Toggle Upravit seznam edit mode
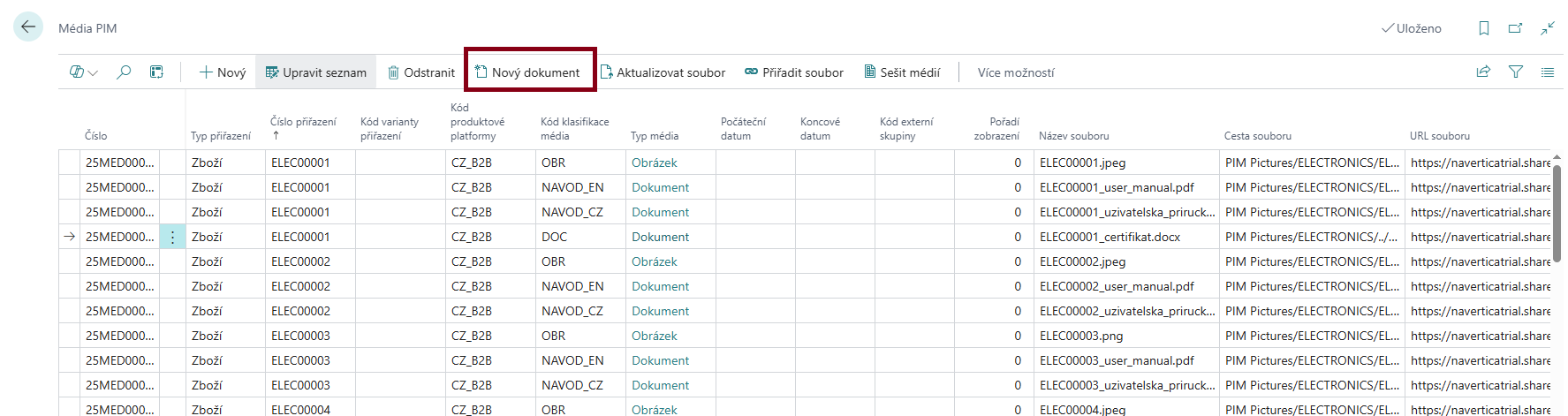The image size is (1568, 416). (315, 72)
